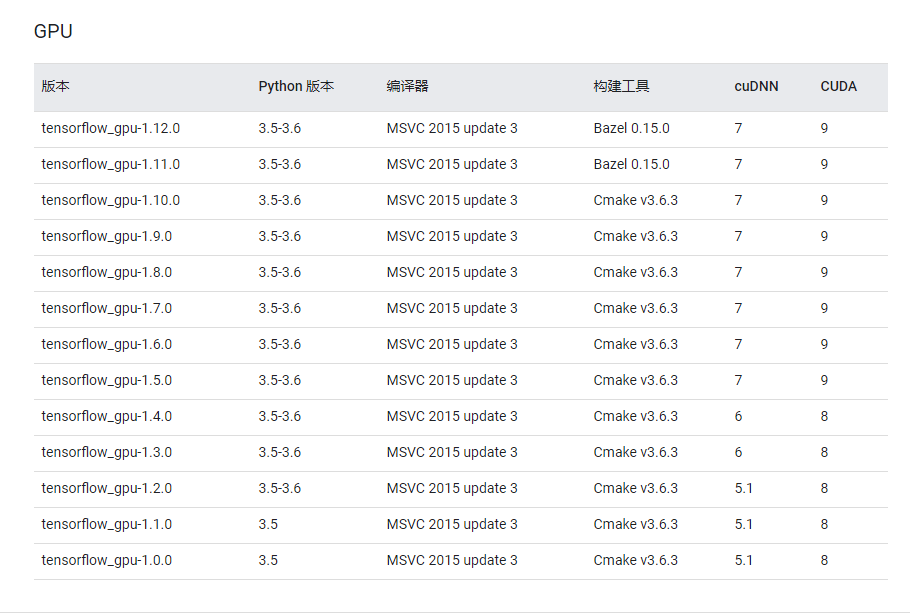Select tensorflow_gpu-1.10.0 version cell
The width and height of the screenshot is (910, 614).
coord(111,200)
